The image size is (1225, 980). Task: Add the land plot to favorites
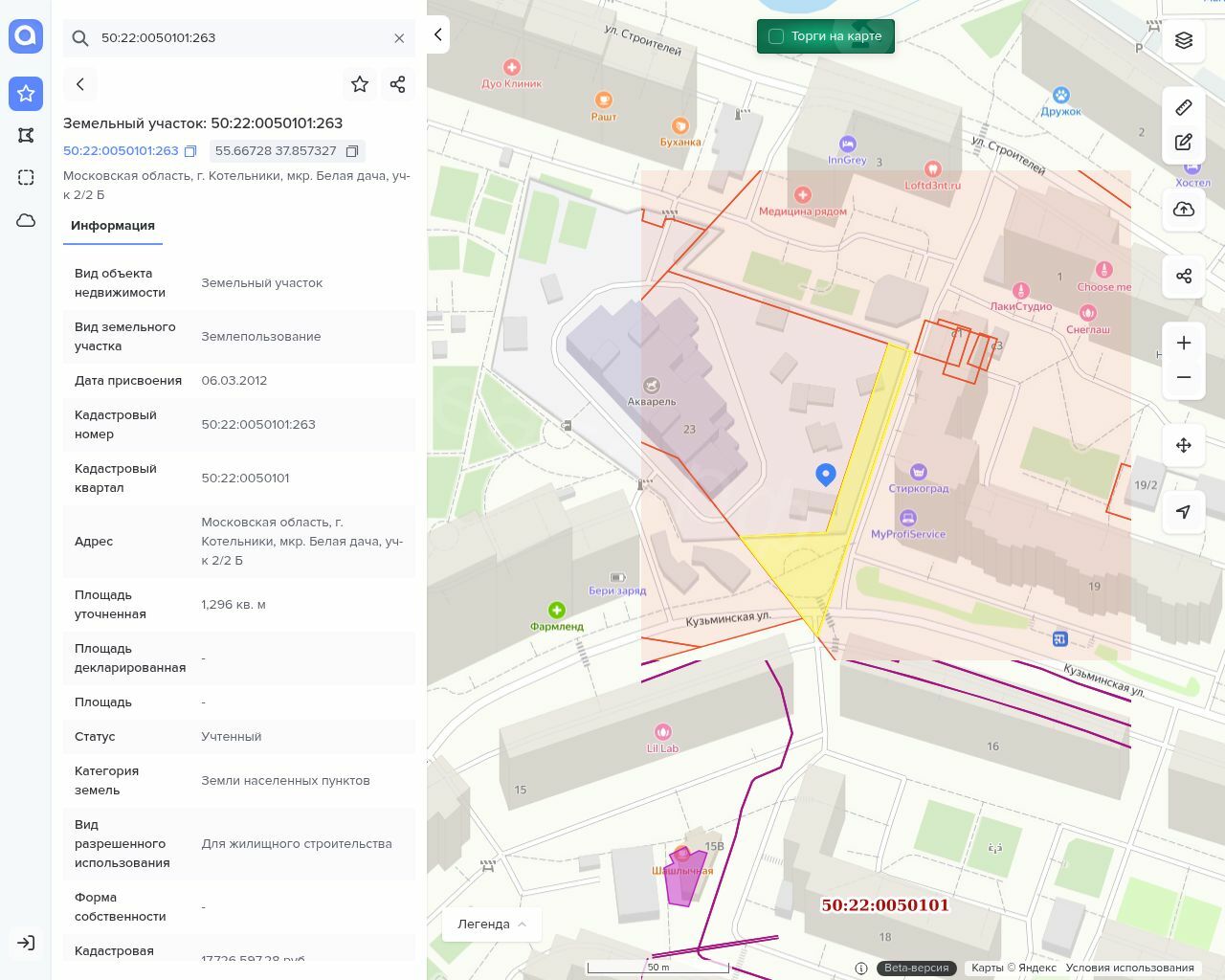point(360,84)
